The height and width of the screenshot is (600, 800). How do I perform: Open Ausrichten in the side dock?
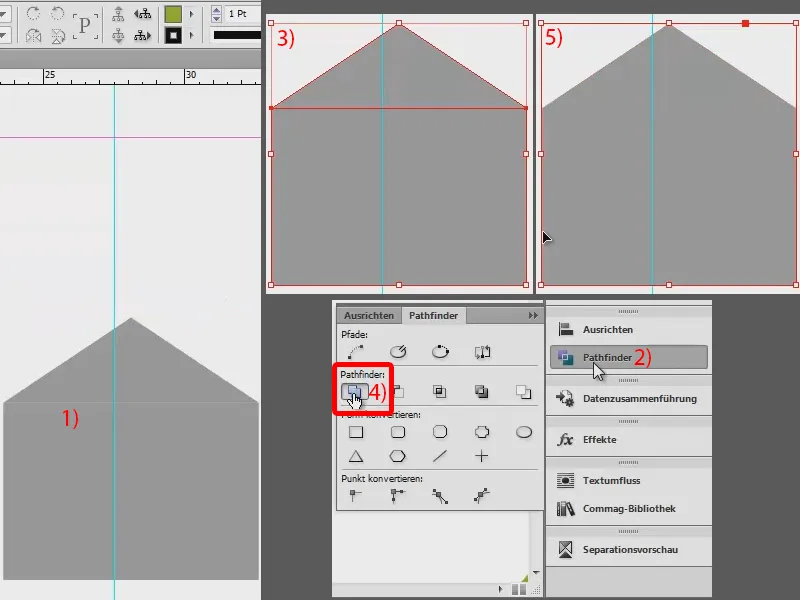click(x=629, y=330)
